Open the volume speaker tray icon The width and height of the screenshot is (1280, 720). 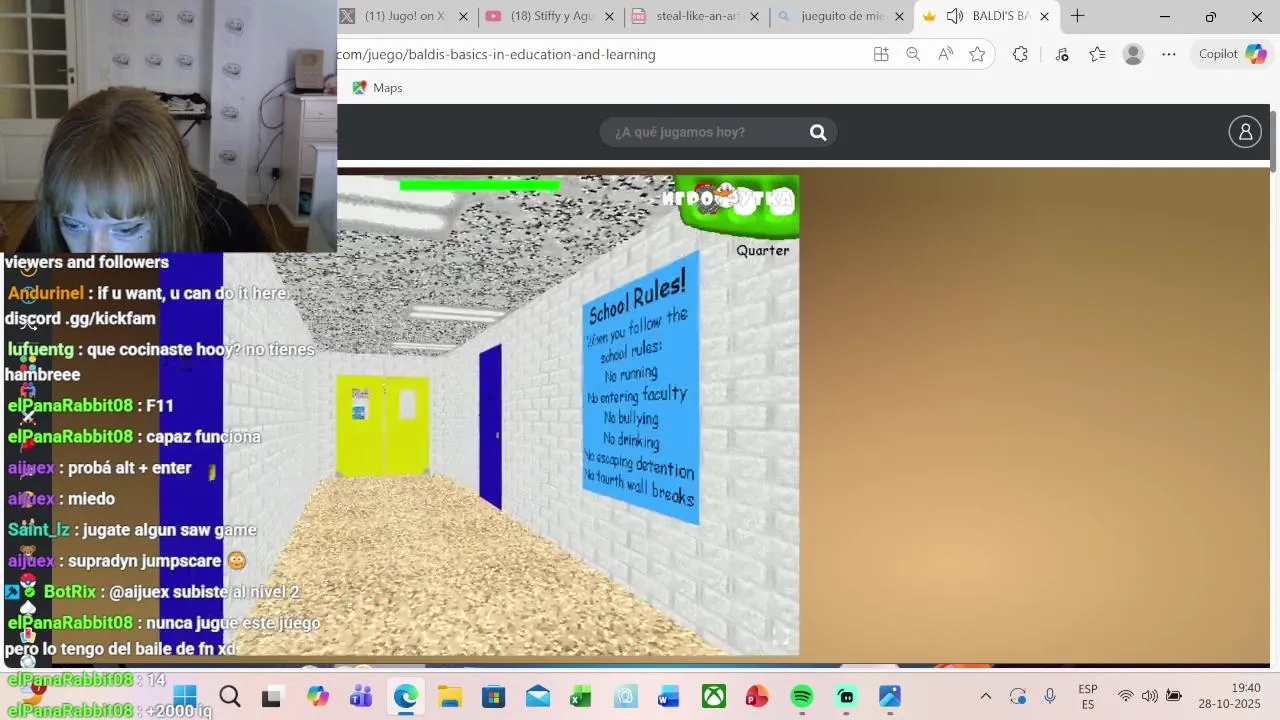1149,696
